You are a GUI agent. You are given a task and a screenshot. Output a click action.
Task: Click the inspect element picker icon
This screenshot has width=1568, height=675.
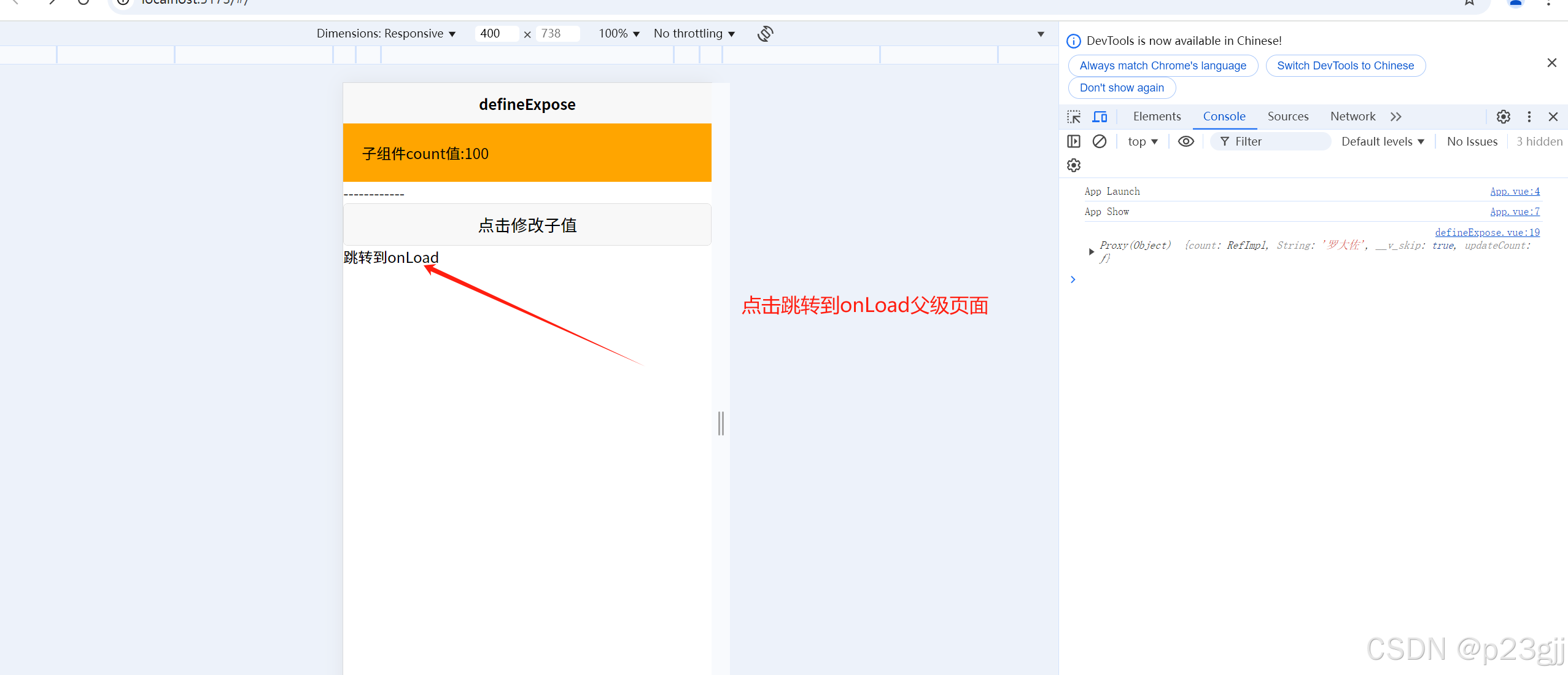click(1074, 117)
